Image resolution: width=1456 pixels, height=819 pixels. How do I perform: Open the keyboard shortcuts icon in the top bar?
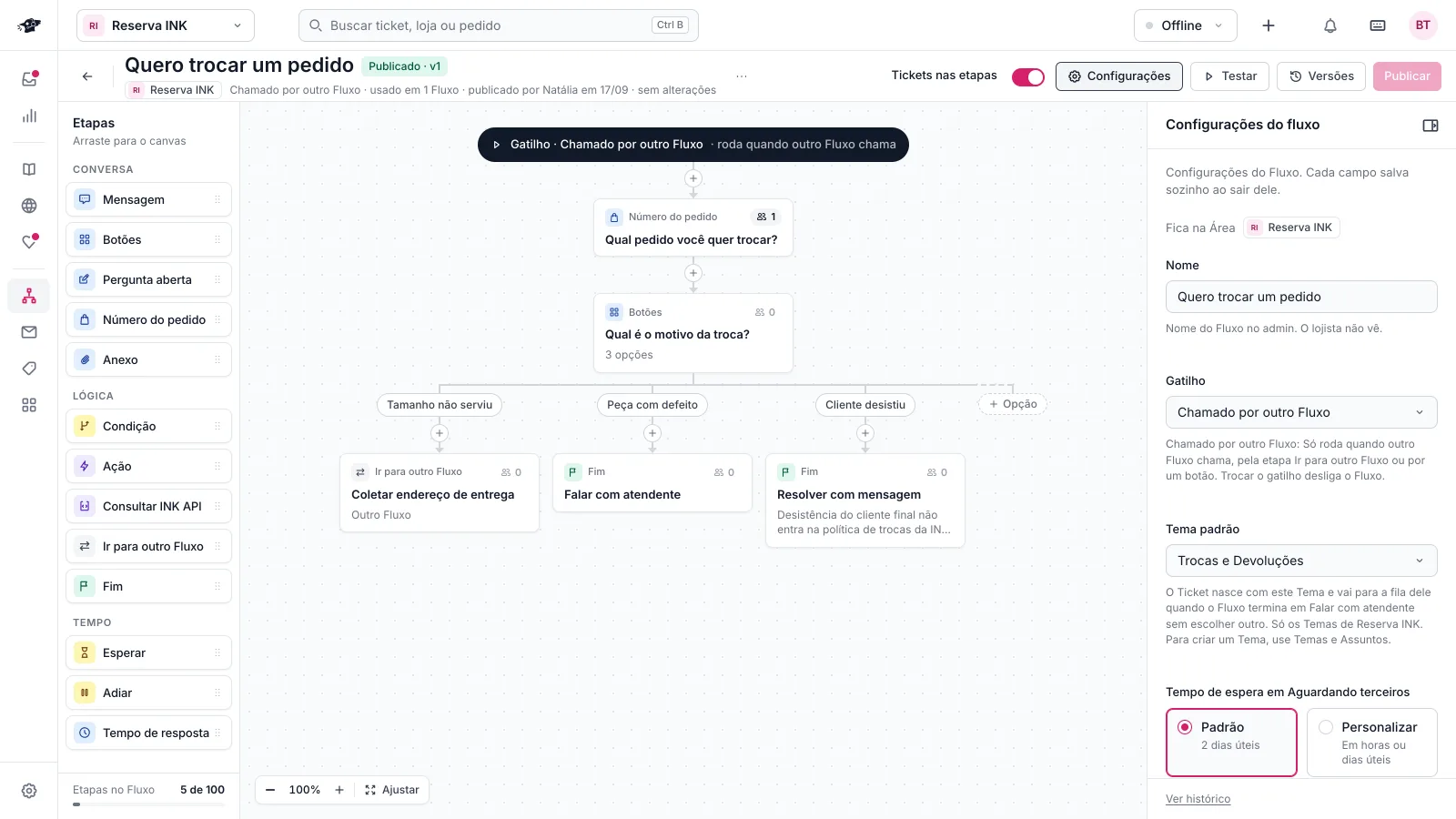tap(1378, 25)
